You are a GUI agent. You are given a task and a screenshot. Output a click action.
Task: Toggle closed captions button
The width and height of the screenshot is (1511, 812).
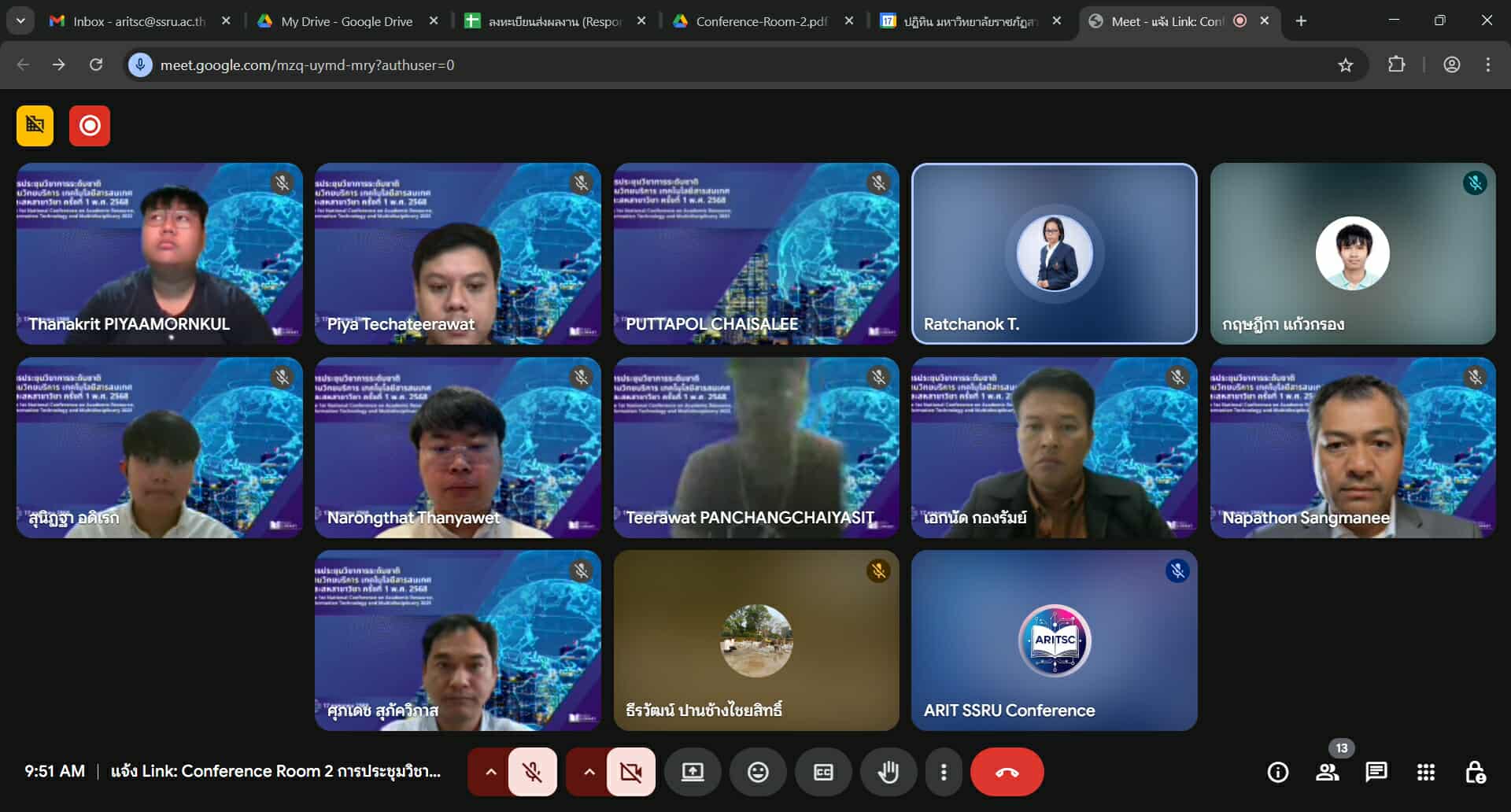pos(823,772)
